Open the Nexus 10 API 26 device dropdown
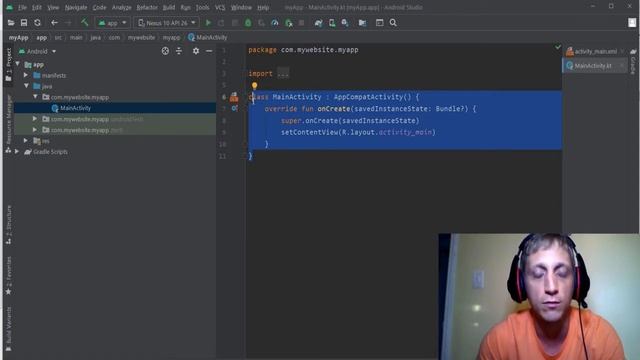 167,23
